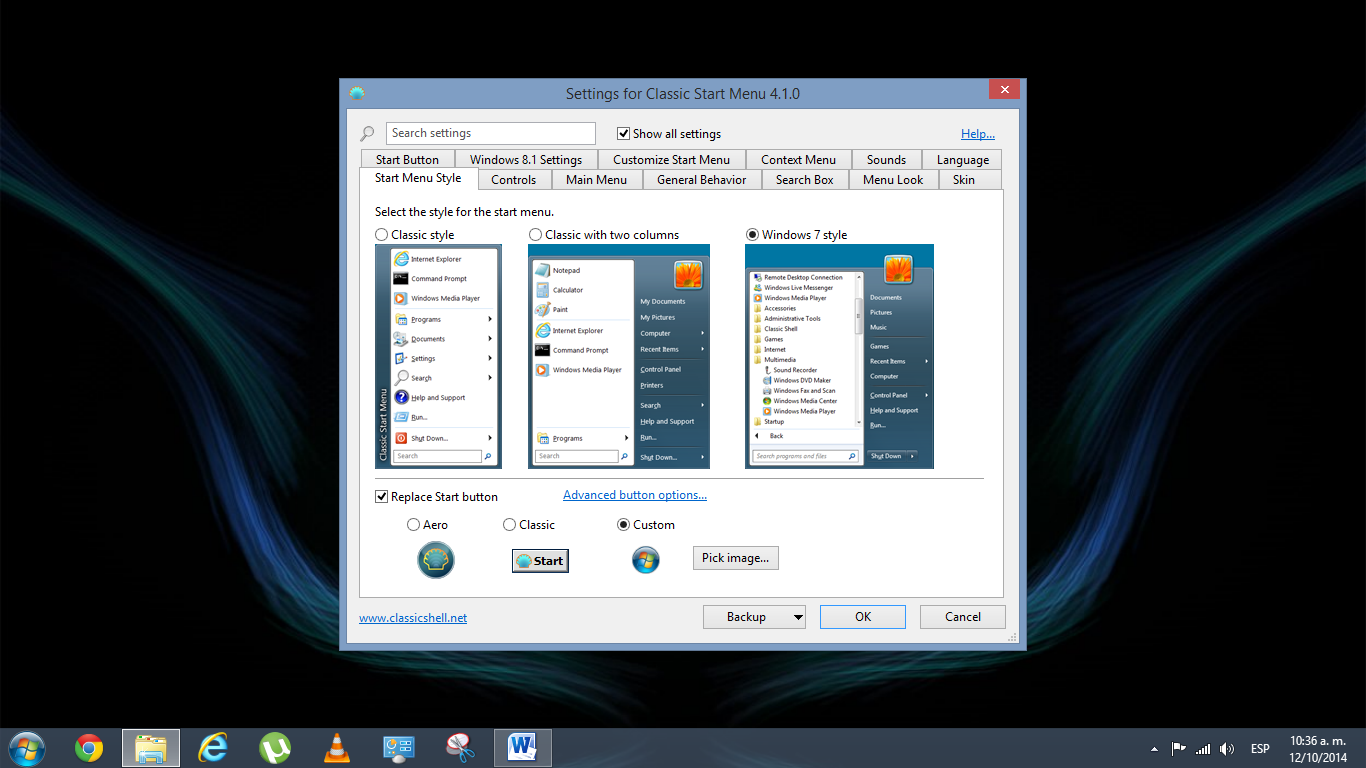Viewport: 1366px width, 768px height.
Task: Click the Search settings input field
Action: (490, 133)
